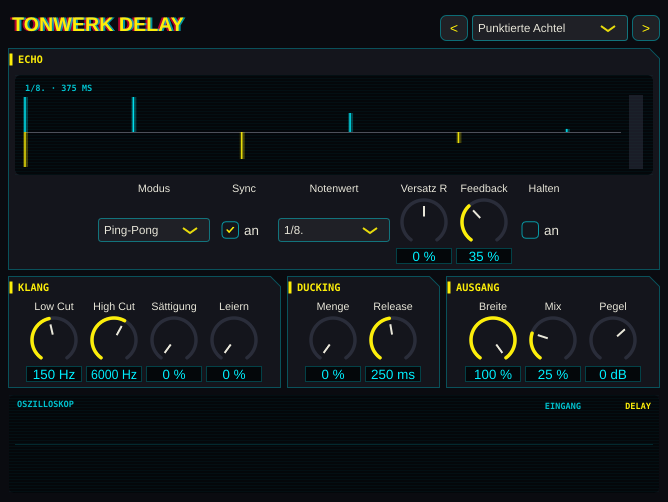
Task: Click the KLANG section title
Action: (33, 288)
